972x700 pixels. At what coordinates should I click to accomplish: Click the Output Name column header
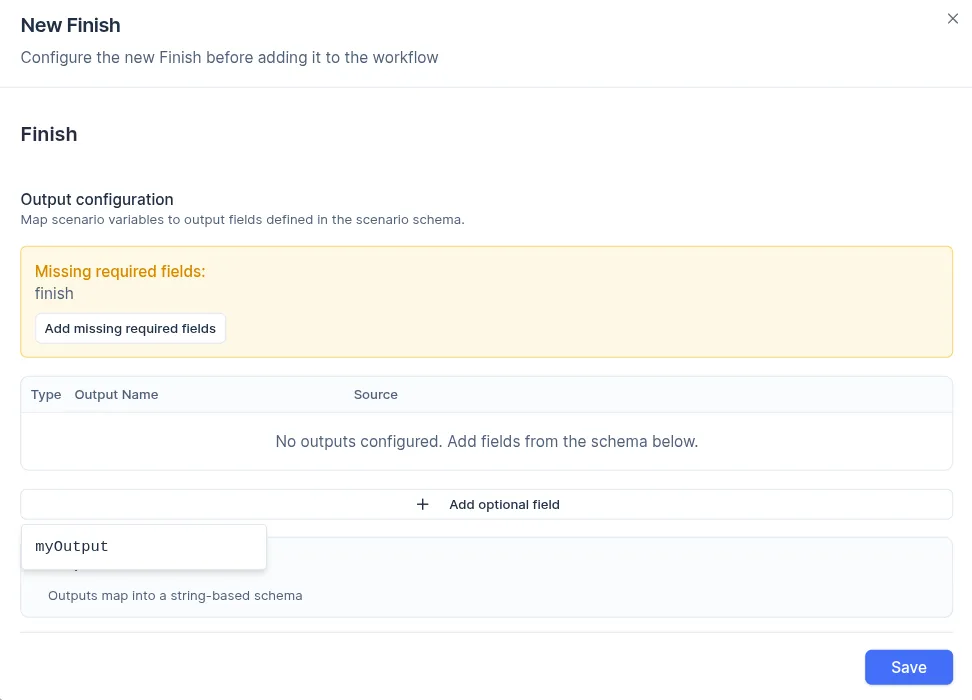tap(116, 394)
